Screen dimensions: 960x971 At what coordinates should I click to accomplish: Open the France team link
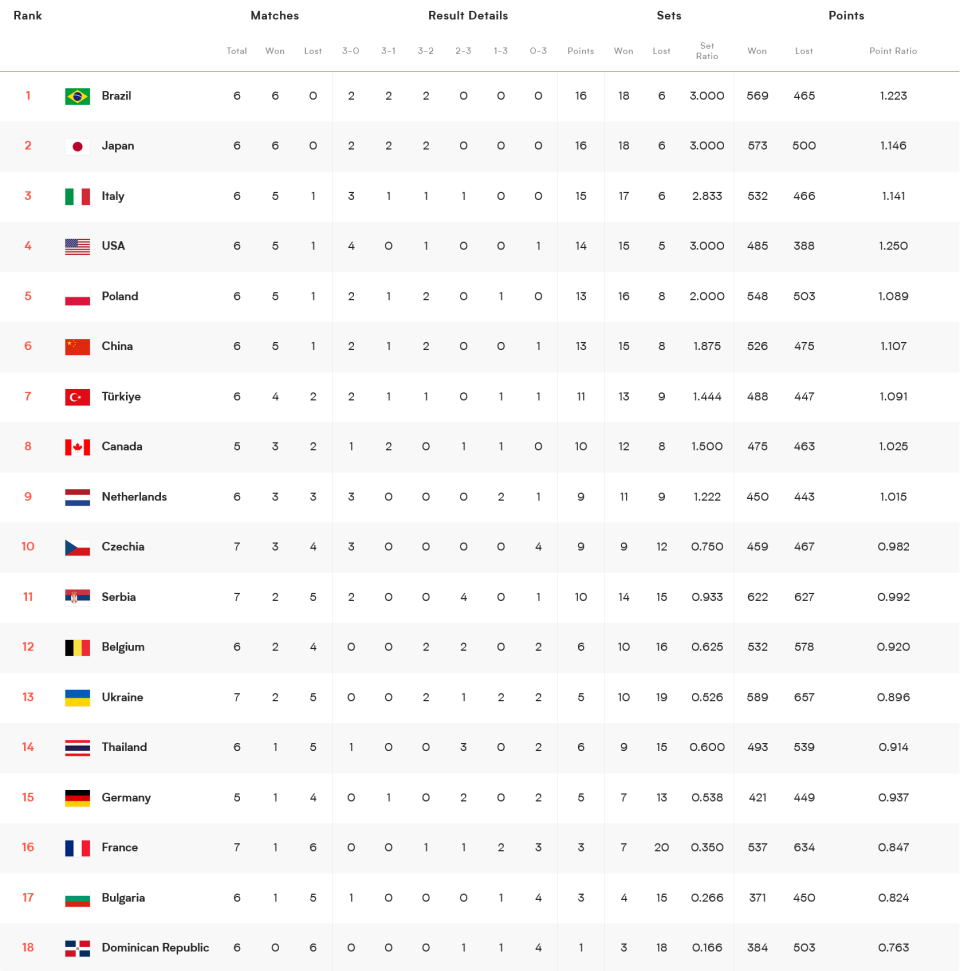(x=120, y=847)
